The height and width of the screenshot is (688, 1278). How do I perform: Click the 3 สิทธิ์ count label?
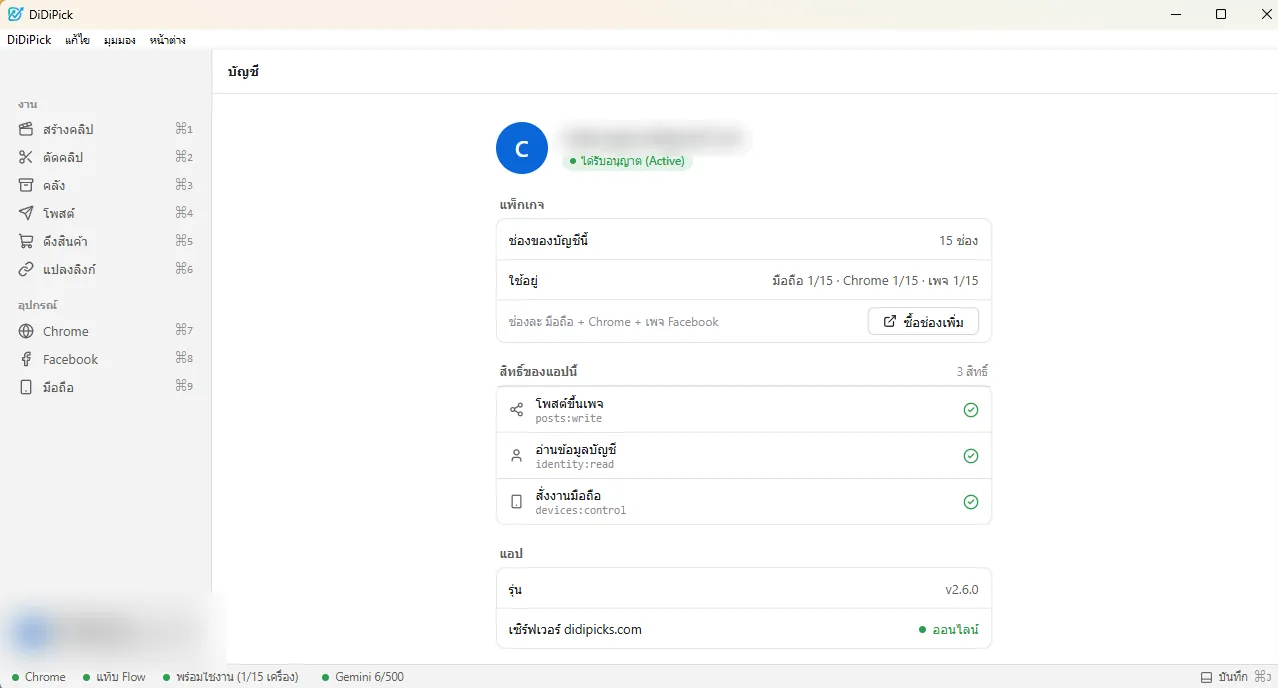coord(972,372)
